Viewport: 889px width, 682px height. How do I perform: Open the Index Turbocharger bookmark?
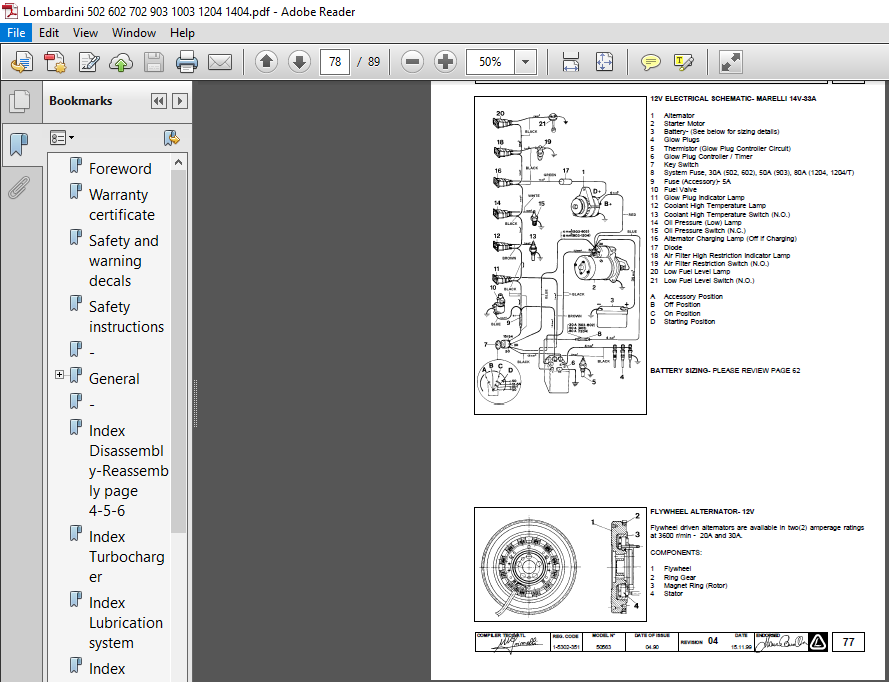click(x=126, y=557)
